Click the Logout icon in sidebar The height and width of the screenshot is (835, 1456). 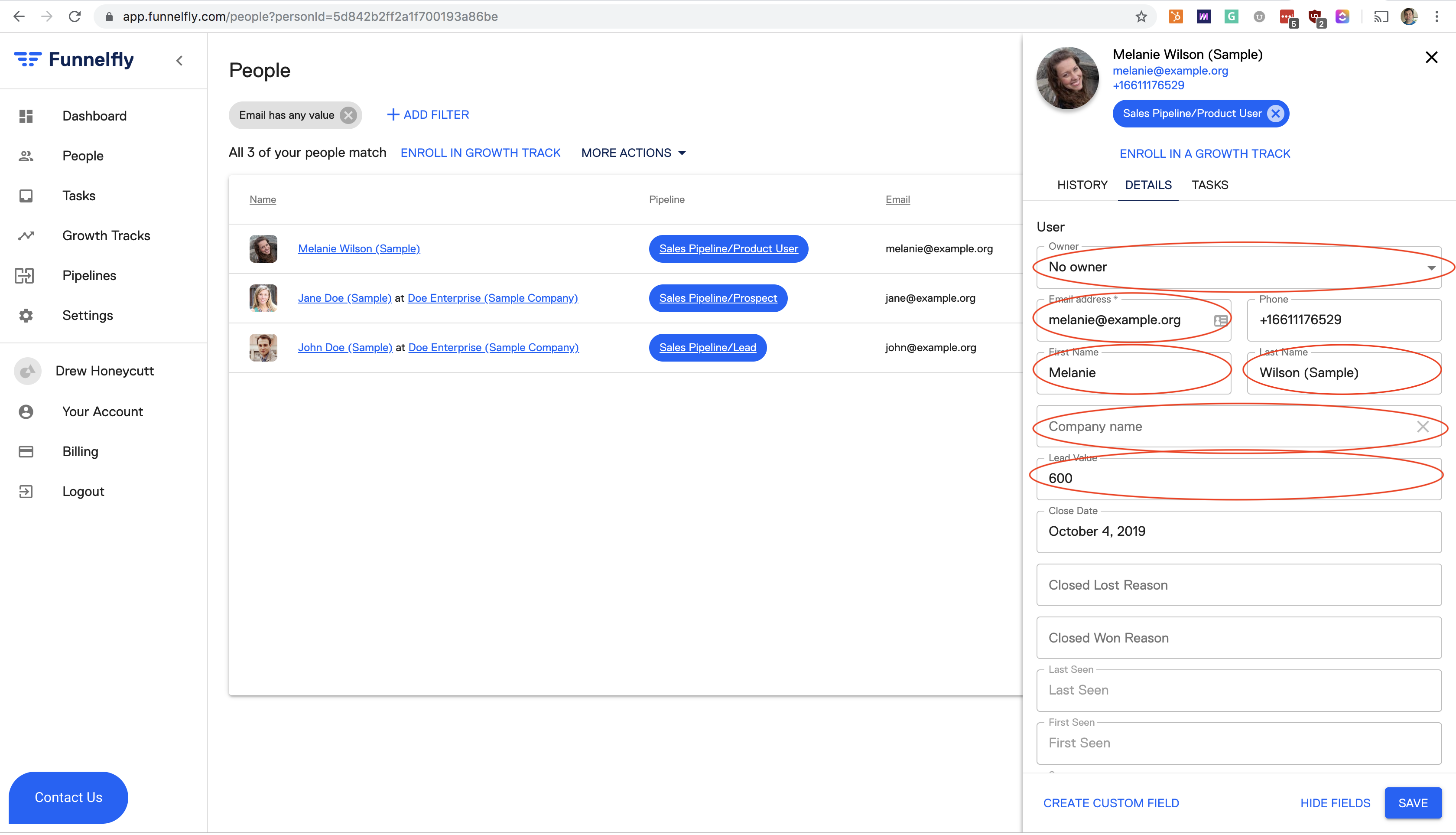[26, 492]
